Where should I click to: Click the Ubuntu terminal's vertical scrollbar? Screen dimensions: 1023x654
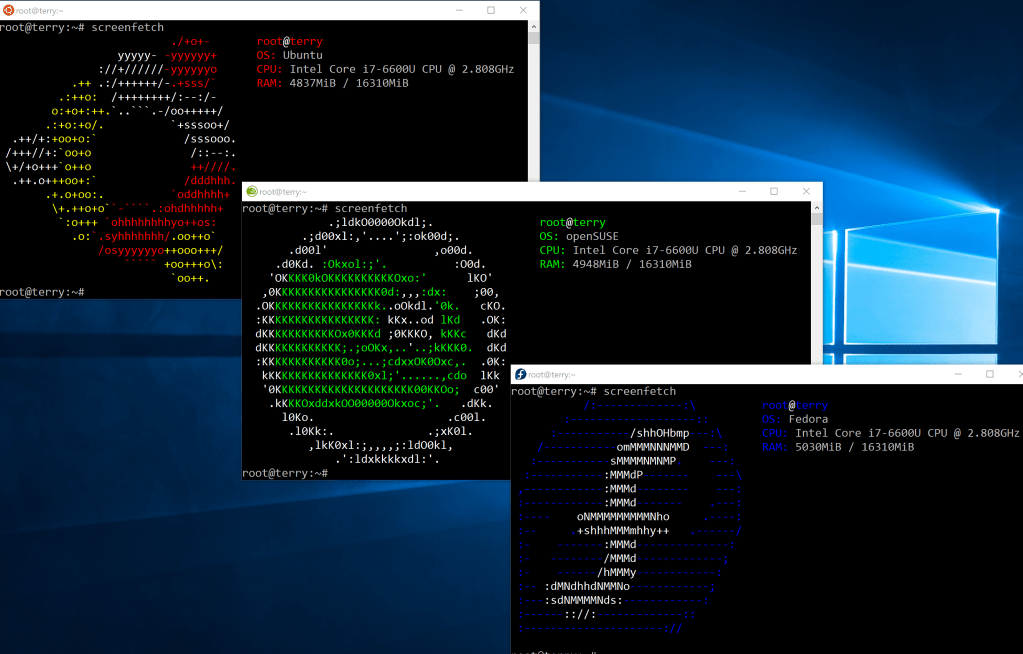click(534, 150)
